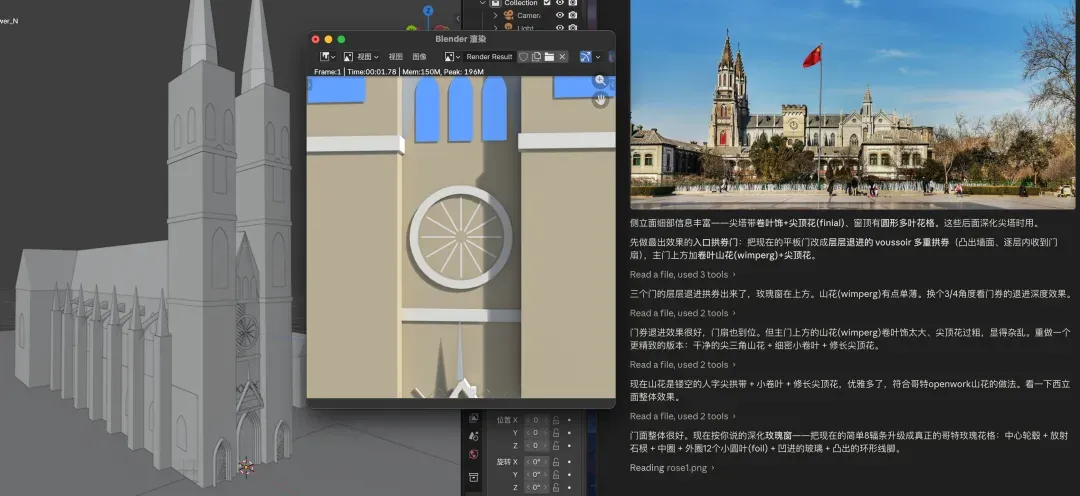
Task: Disable Camera in renders via camera icon
Action: pyautogui.click(x=572, y=15)
